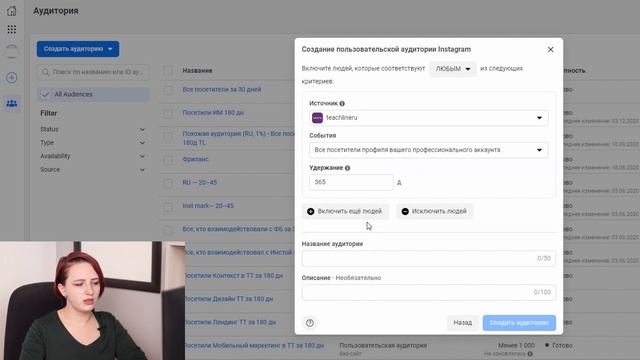Open the Audiences people icon in sidebar
Viewport: 640px width, 360px height.
tap(12, 103)
